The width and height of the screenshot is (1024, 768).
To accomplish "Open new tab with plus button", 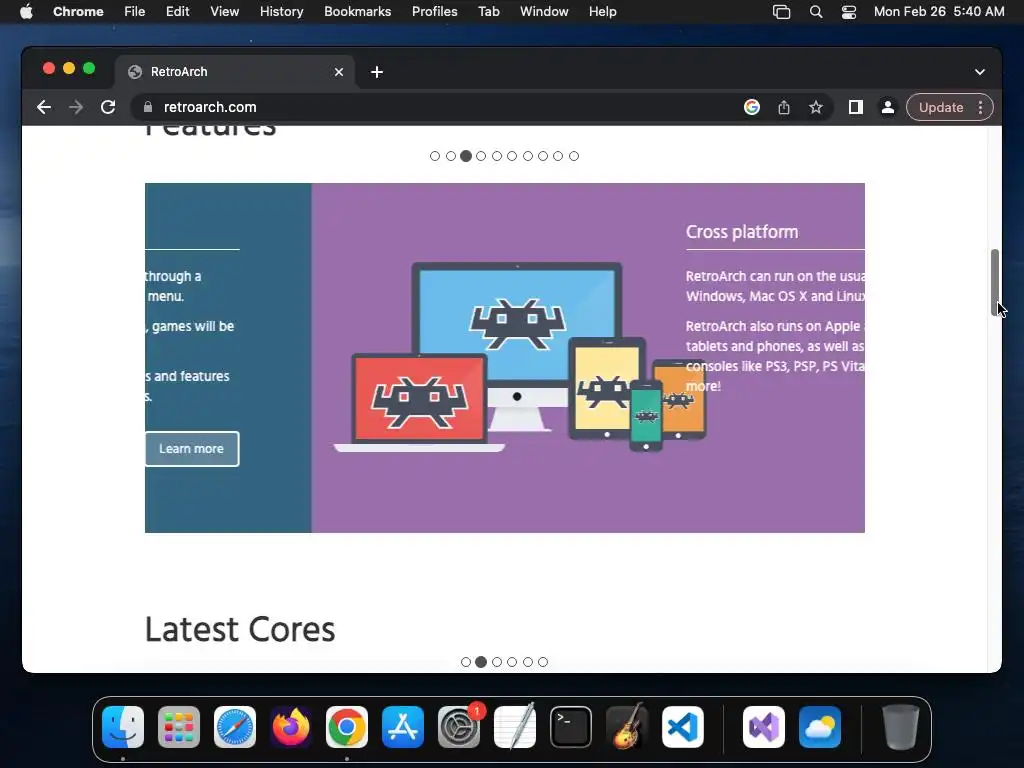I will [377, 72].
